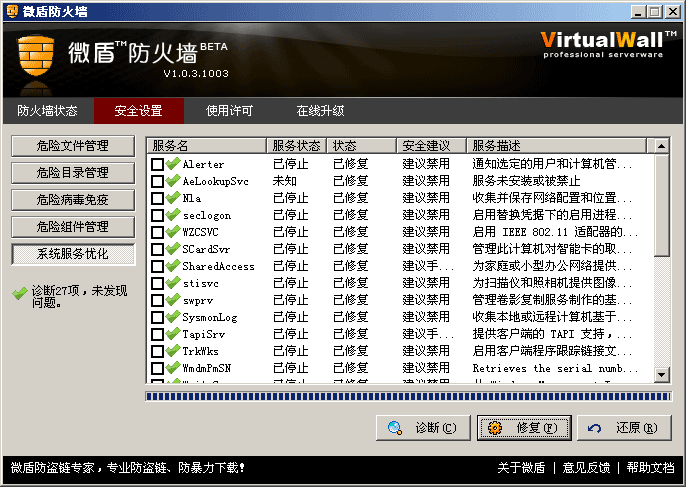Click the green checkmark icon beside SysmonLog
Image resolution: width=686 pixels, height=487 pixels.
pyautogui.click(x=173, y=317)
